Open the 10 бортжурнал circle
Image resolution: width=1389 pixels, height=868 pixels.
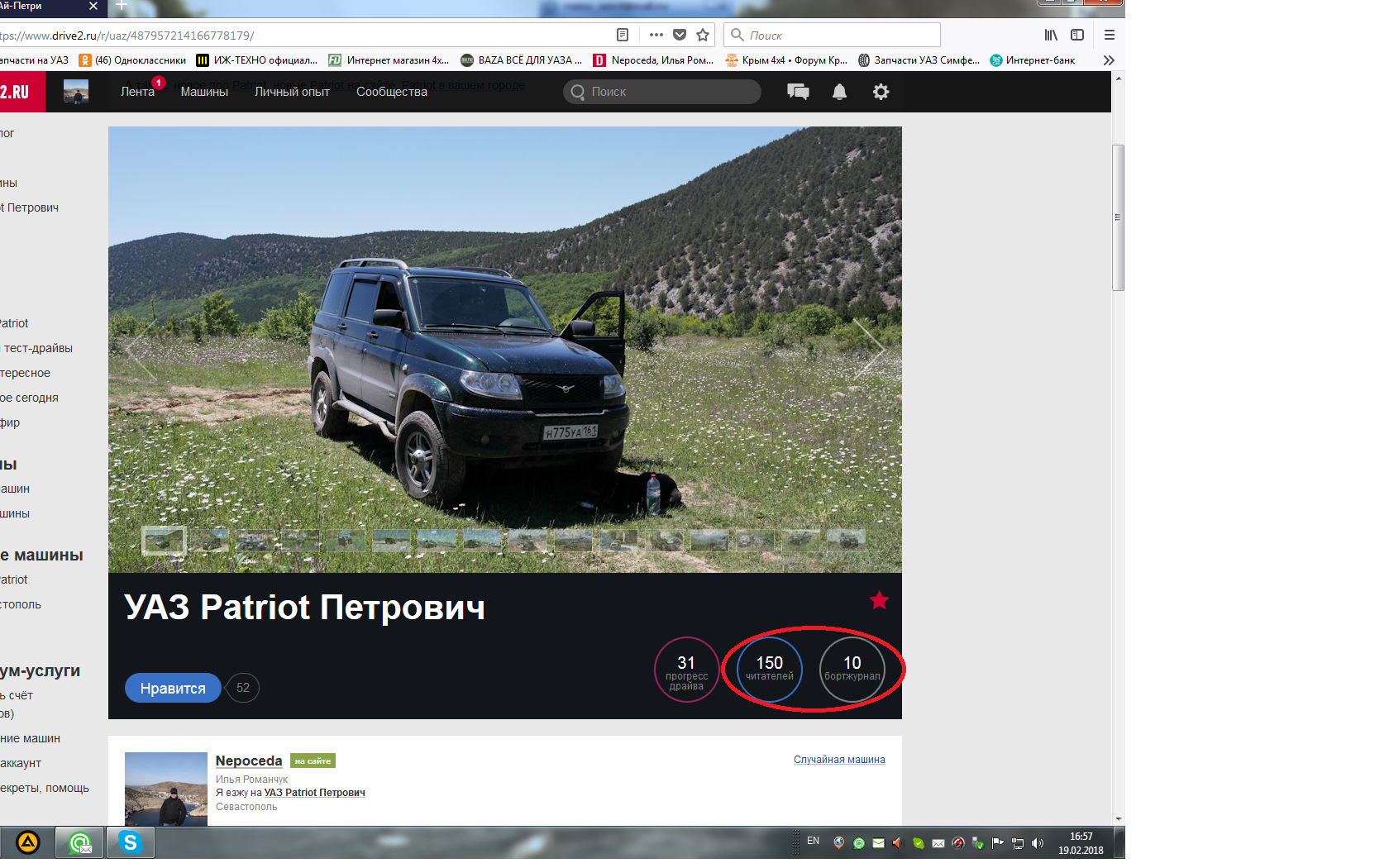(x=852, y=670)
